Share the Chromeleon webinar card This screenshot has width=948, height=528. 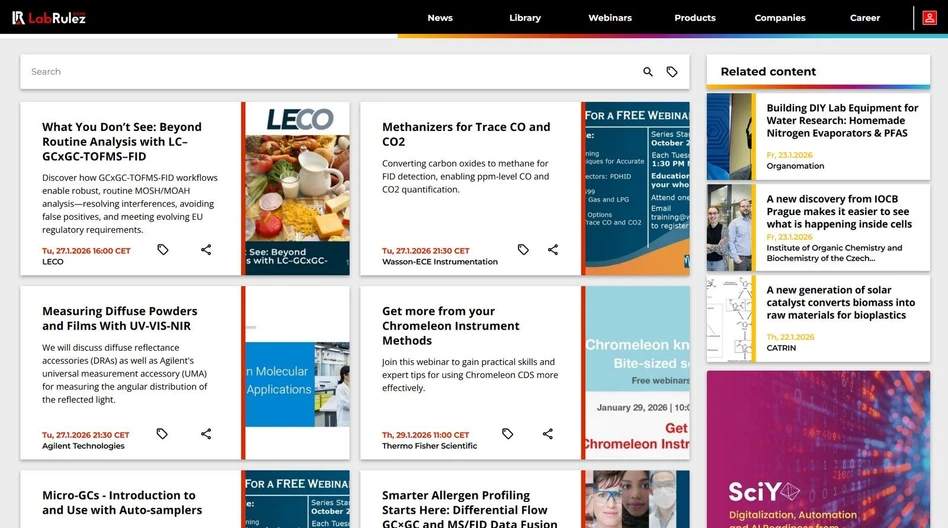pos(548,434)
